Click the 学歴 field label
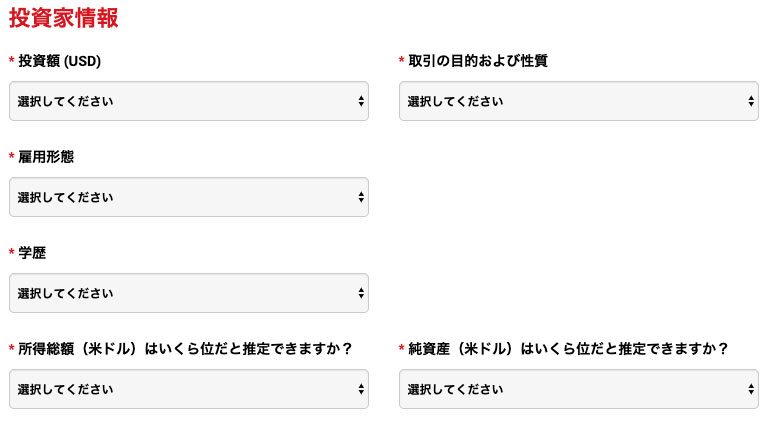The height and width of the screenshot is (421, 774). (32, 253)
